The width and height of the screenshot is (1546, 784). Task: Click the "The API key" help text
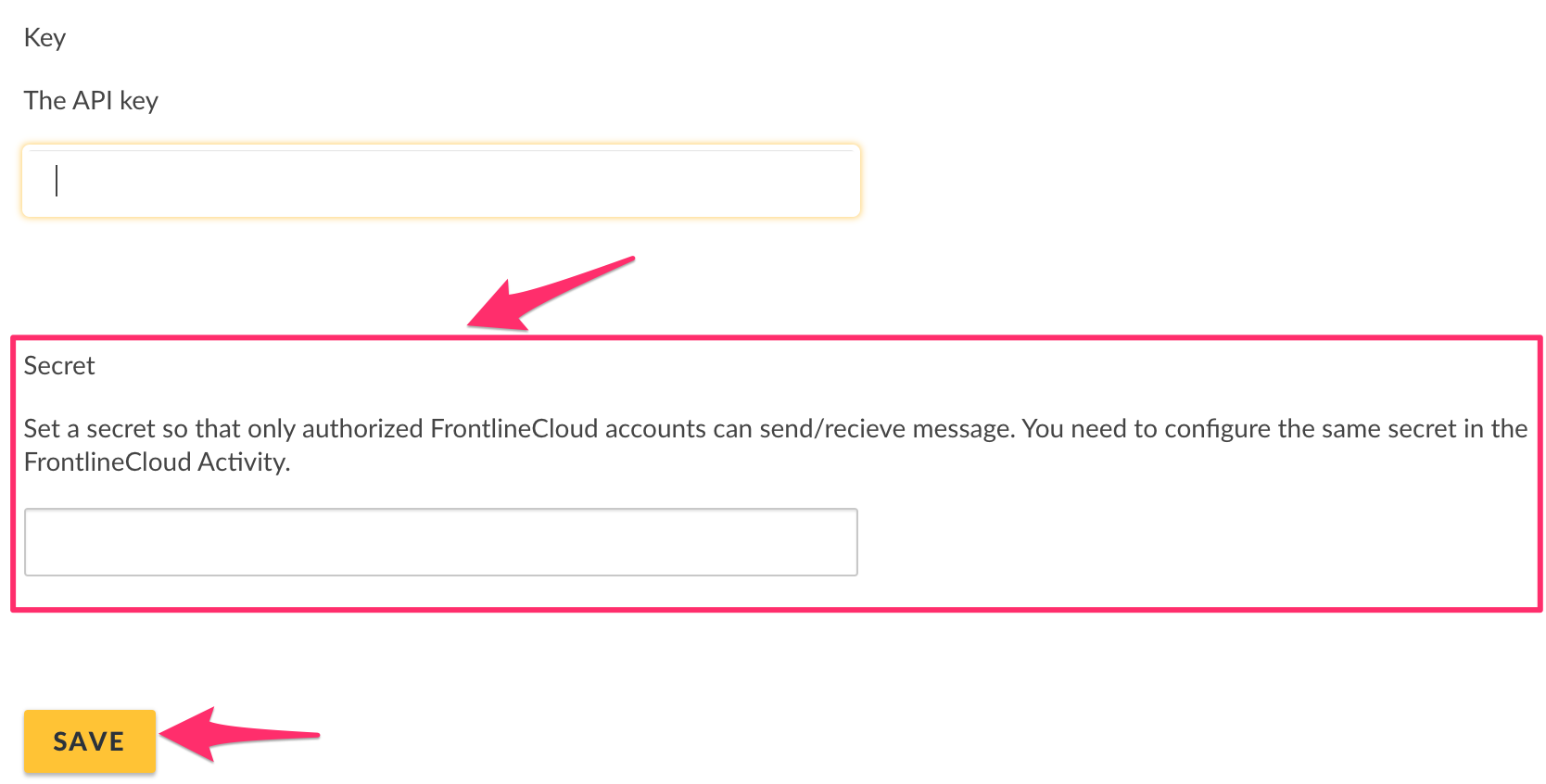pos(91,100)
